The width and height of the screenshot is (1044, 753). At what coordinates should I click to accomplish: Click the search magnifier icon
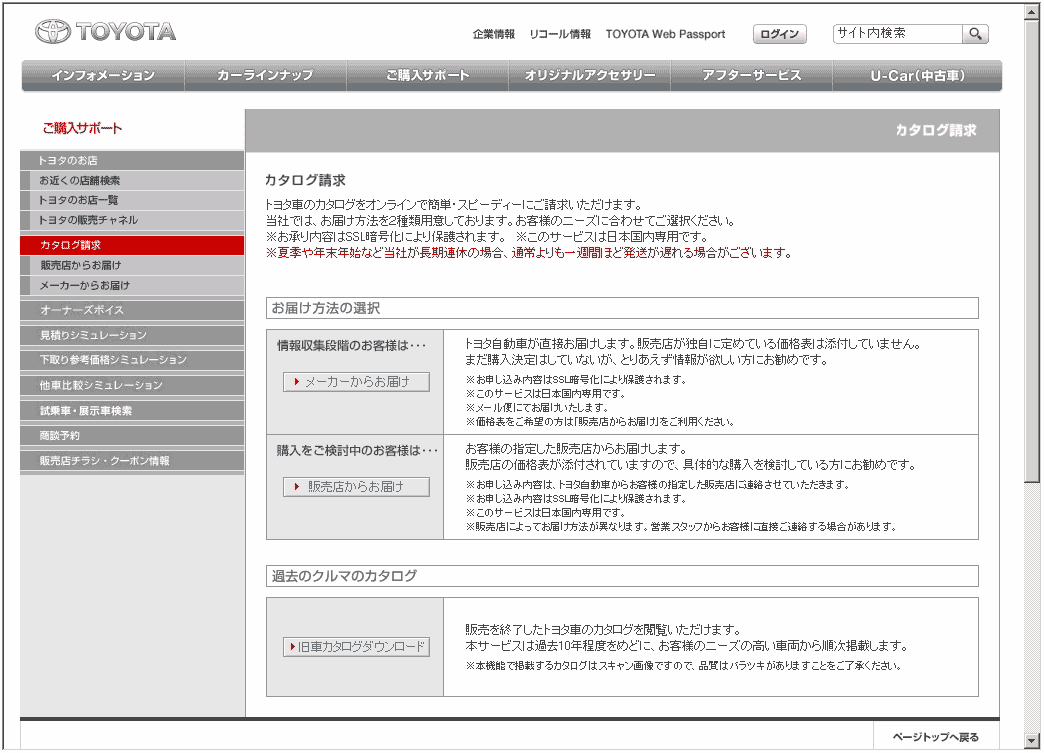point(975,34)
